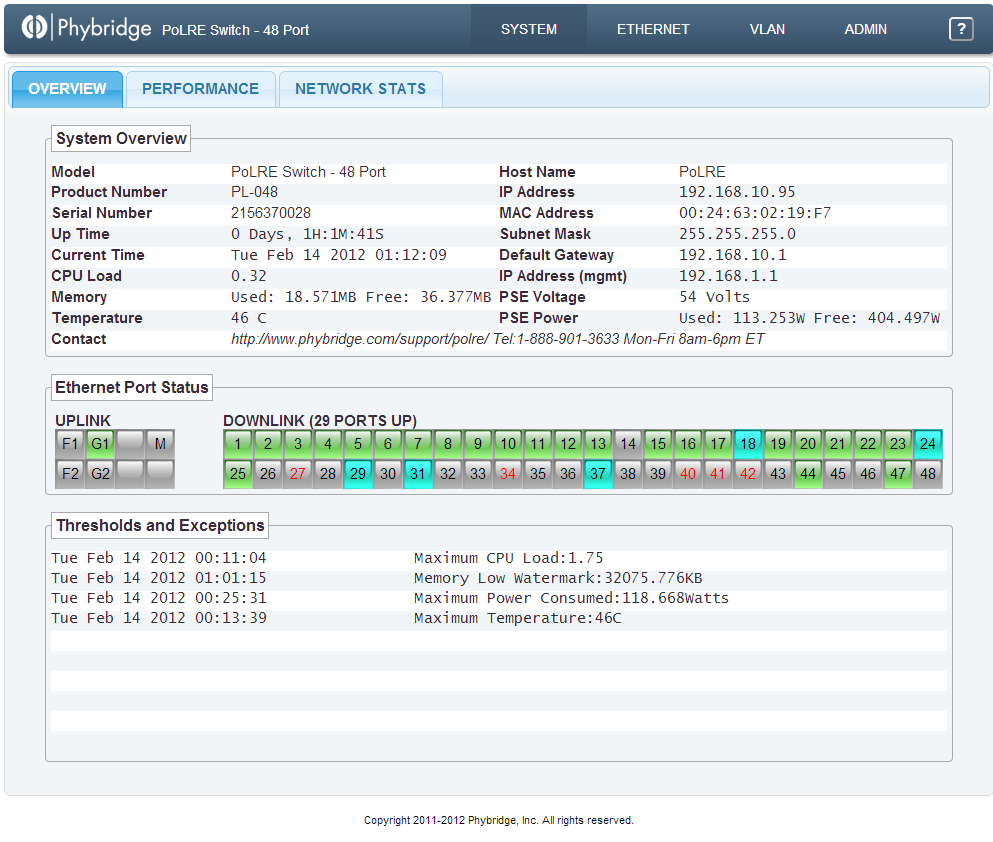
Task: Open the VLAN menu
Action: 769,29
